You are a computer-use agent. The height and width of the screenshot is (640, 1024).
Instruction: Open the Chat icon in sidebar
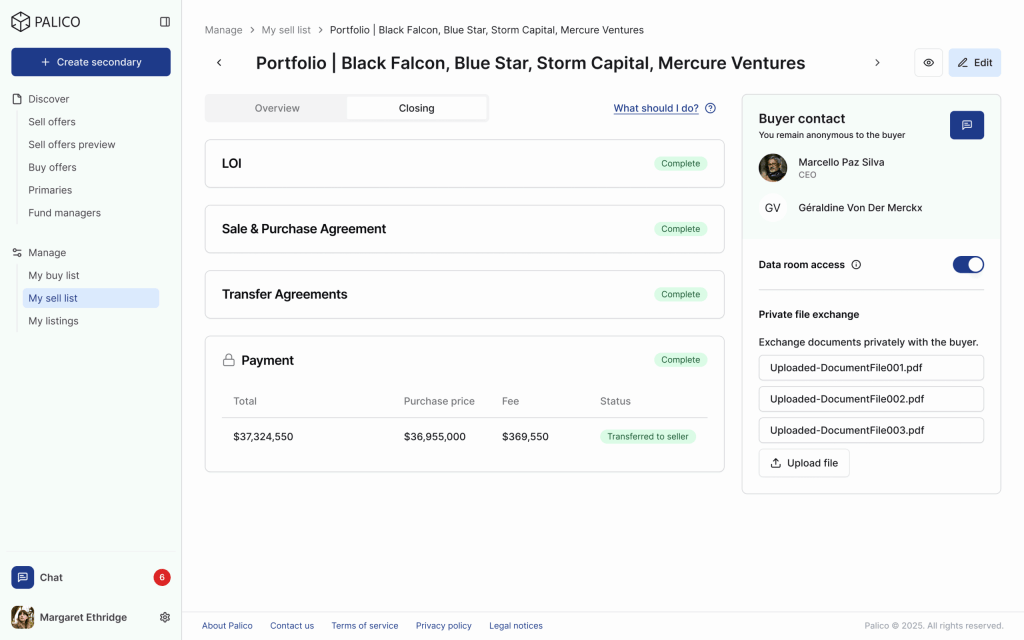point(23,577)
